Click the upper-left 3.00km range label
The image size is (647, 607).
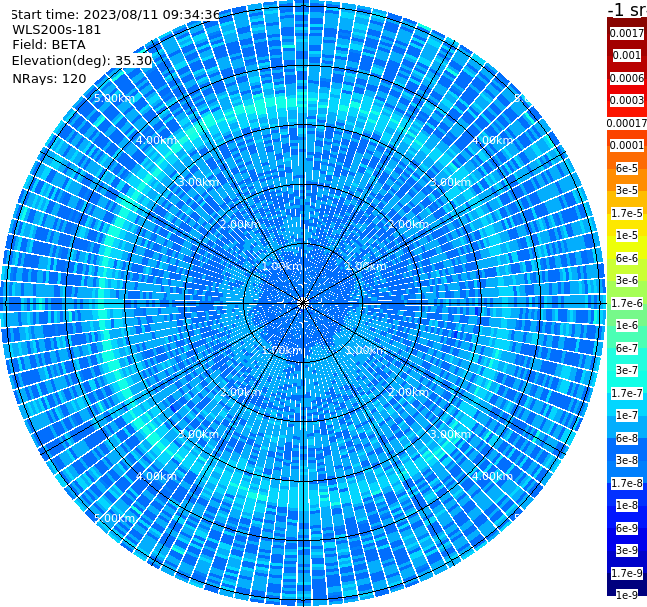pos(198,182)
